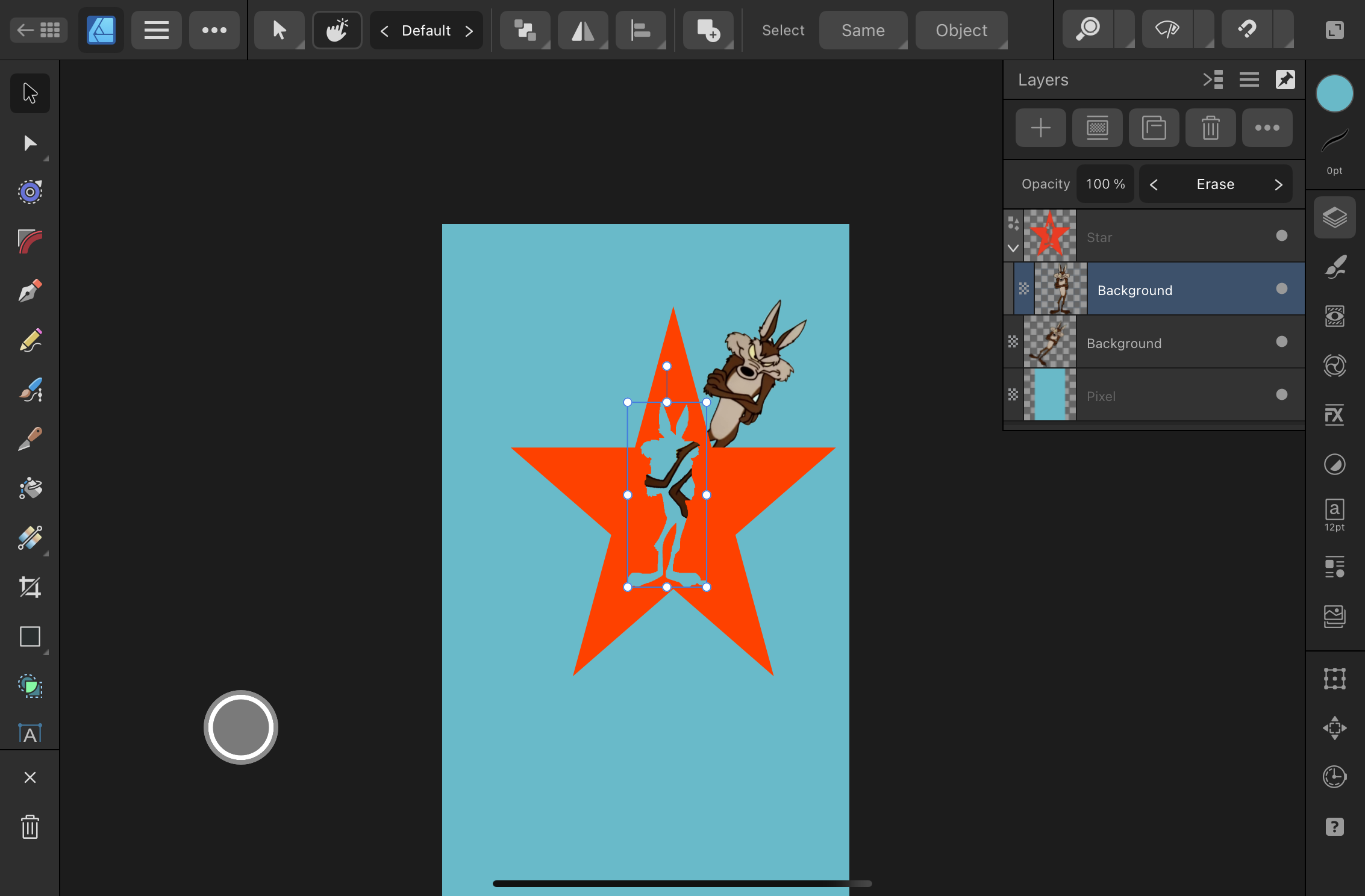
Task: Select the Fill bucket tool
Action: coord(30,488)
